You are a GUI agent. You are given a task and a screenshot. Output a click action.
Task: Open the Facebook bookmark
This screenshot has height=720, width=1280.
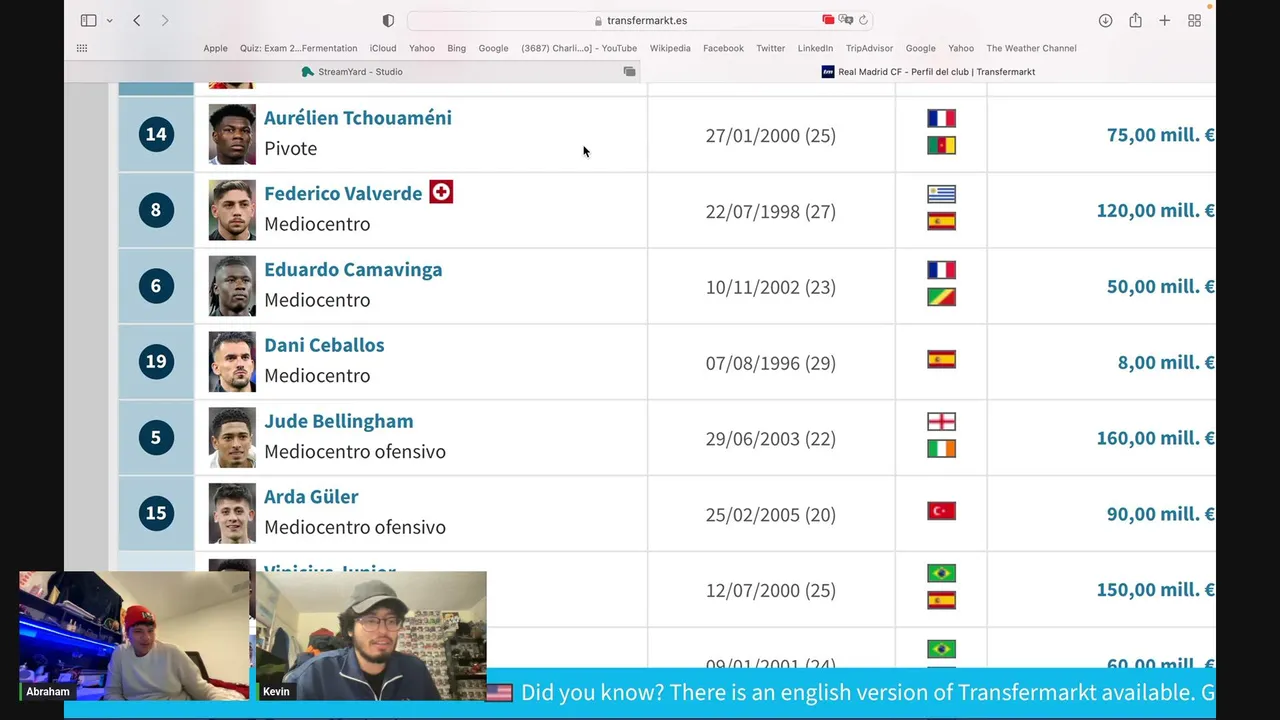point(723,48)
